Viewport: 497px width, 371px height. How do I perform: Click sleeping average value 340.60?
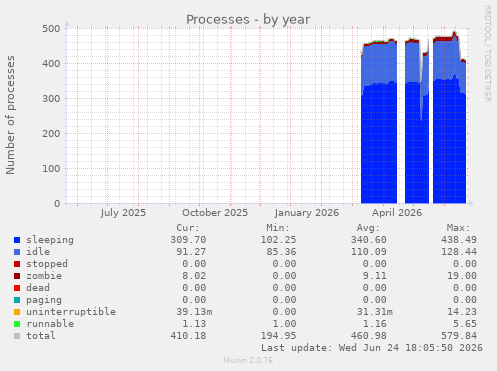pos(369,240)
